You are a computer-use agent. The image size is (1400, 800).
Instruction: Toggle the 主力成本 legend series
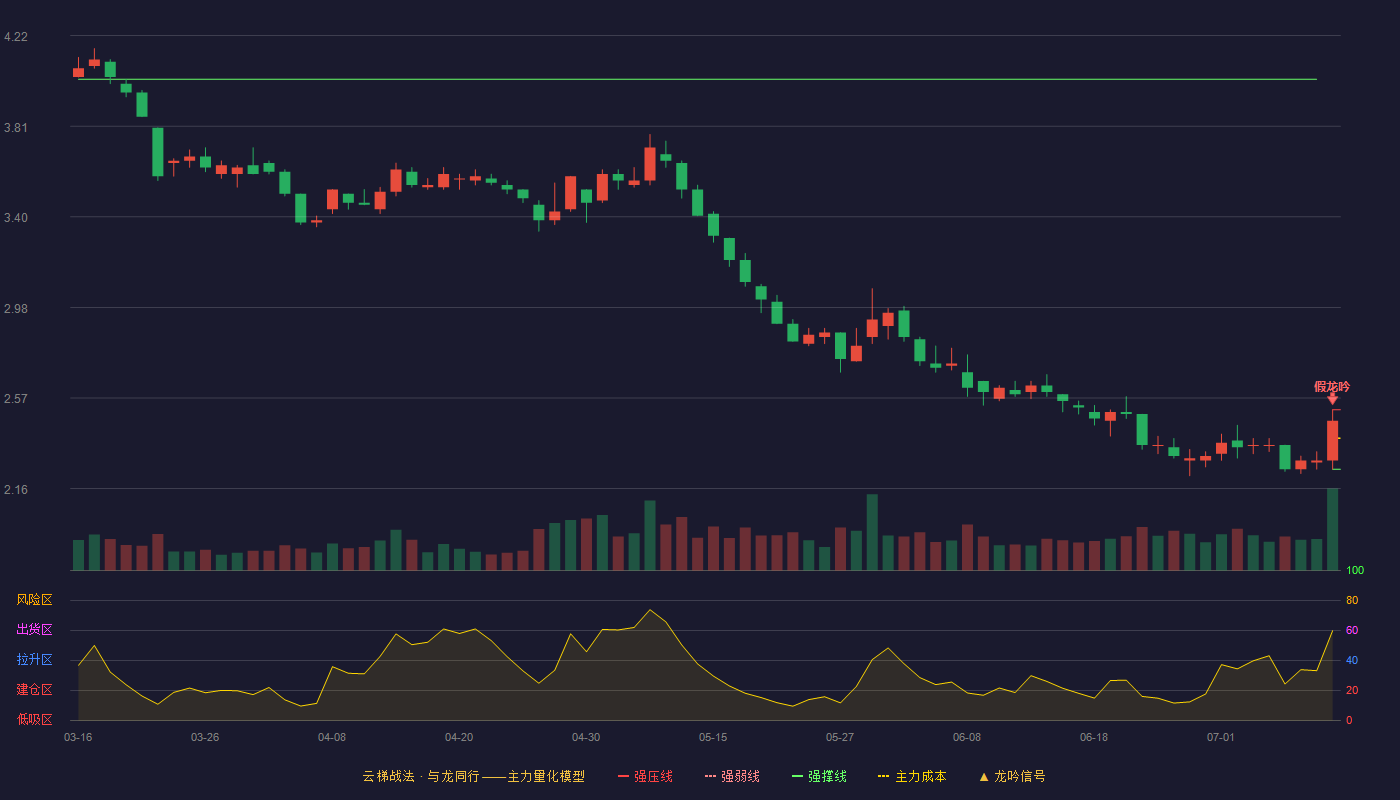[x=912, y=776]
